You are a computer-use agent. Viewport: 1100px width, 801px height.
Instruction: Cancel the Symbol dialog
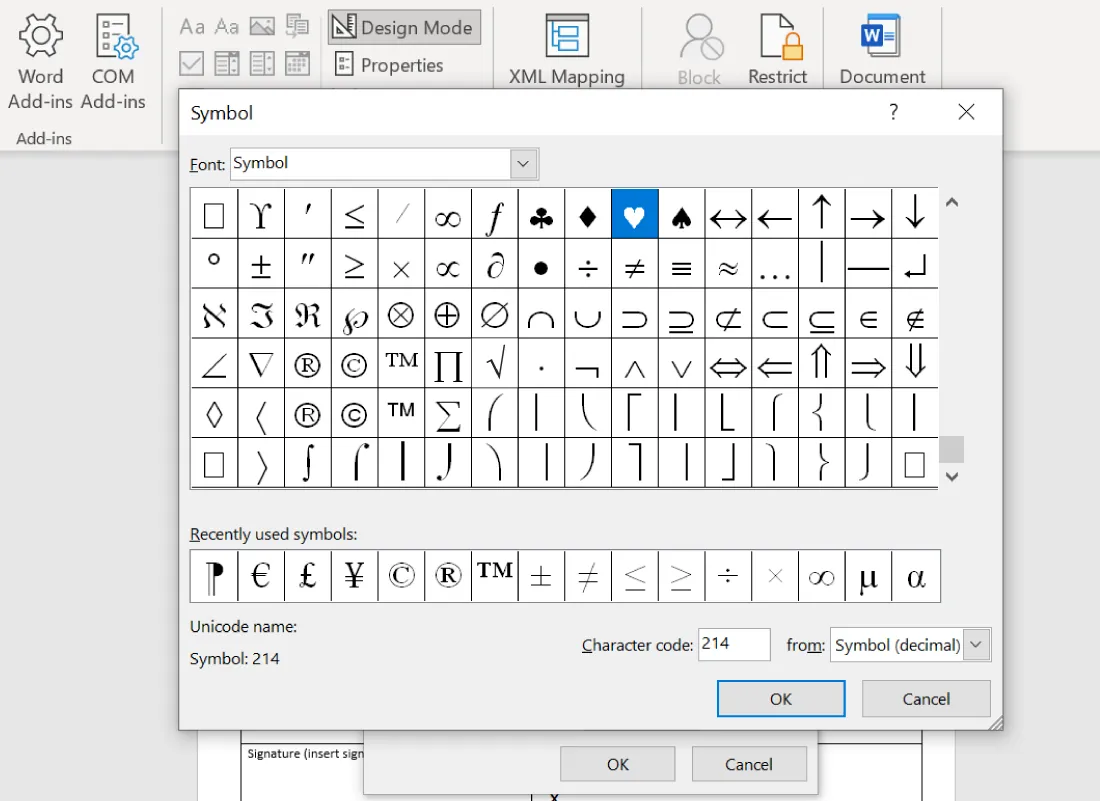pos(925,698)
